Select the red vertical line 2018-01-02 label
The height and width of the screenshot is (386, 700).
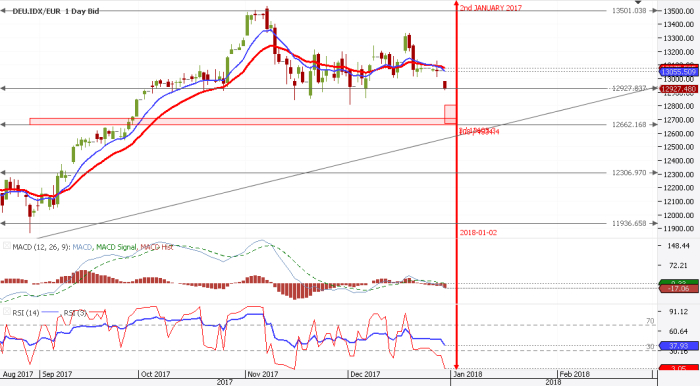[478, 233]
